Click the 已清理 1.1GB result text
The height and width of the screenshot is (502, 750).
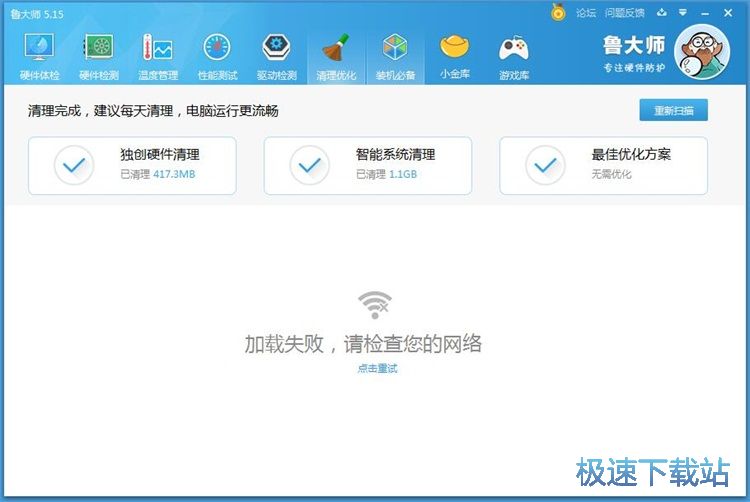[386, 174]
